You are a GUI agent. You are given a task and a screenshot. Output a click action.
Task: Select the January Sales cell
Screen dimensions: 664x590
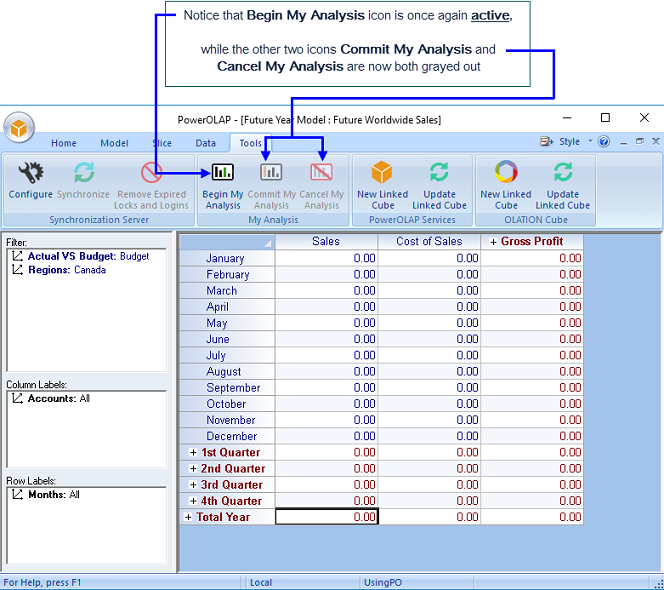coord(326,258)
